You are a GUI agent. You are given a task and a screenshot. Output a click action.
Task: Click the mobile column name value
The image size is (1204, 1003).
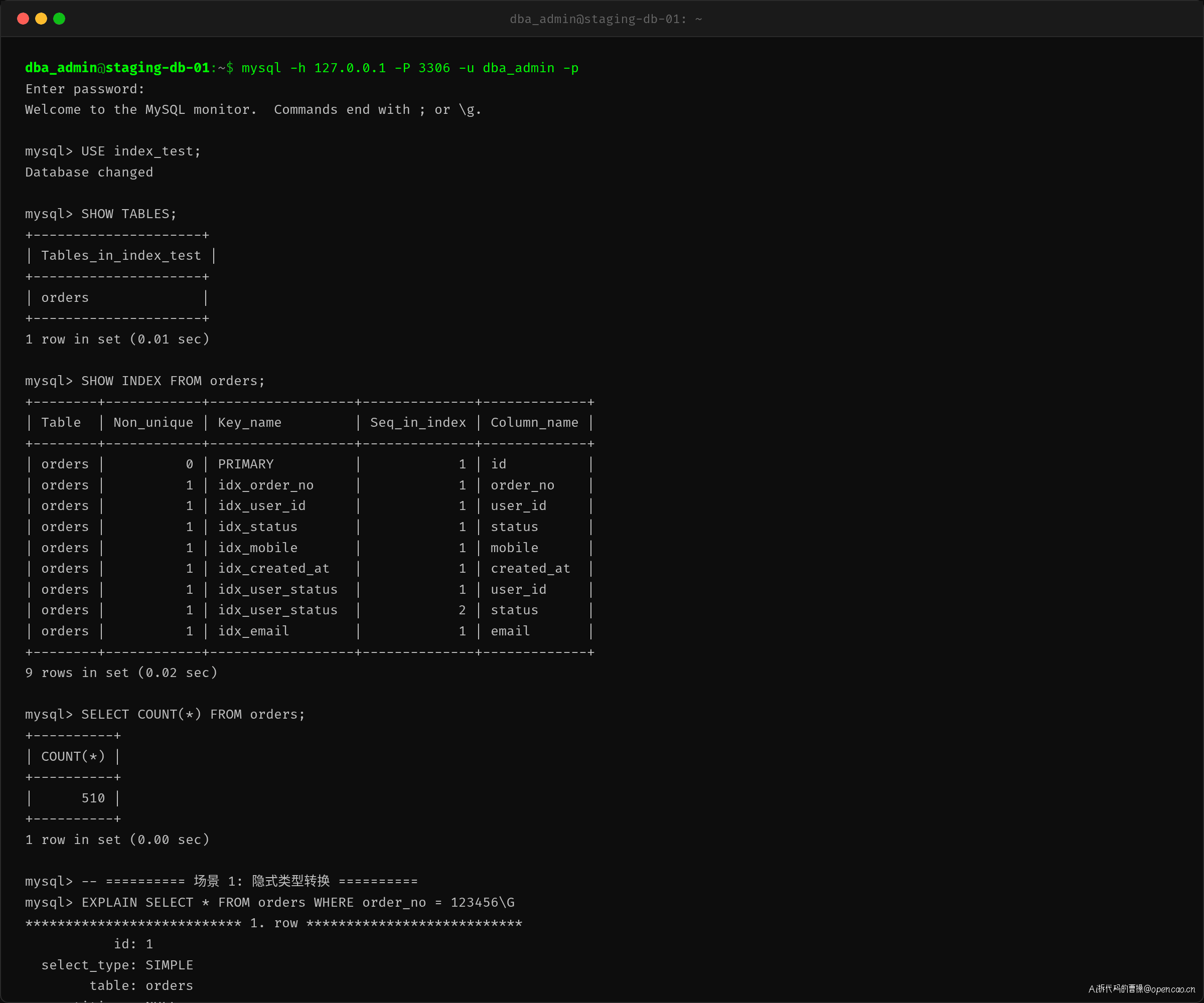tap(514, 548)
